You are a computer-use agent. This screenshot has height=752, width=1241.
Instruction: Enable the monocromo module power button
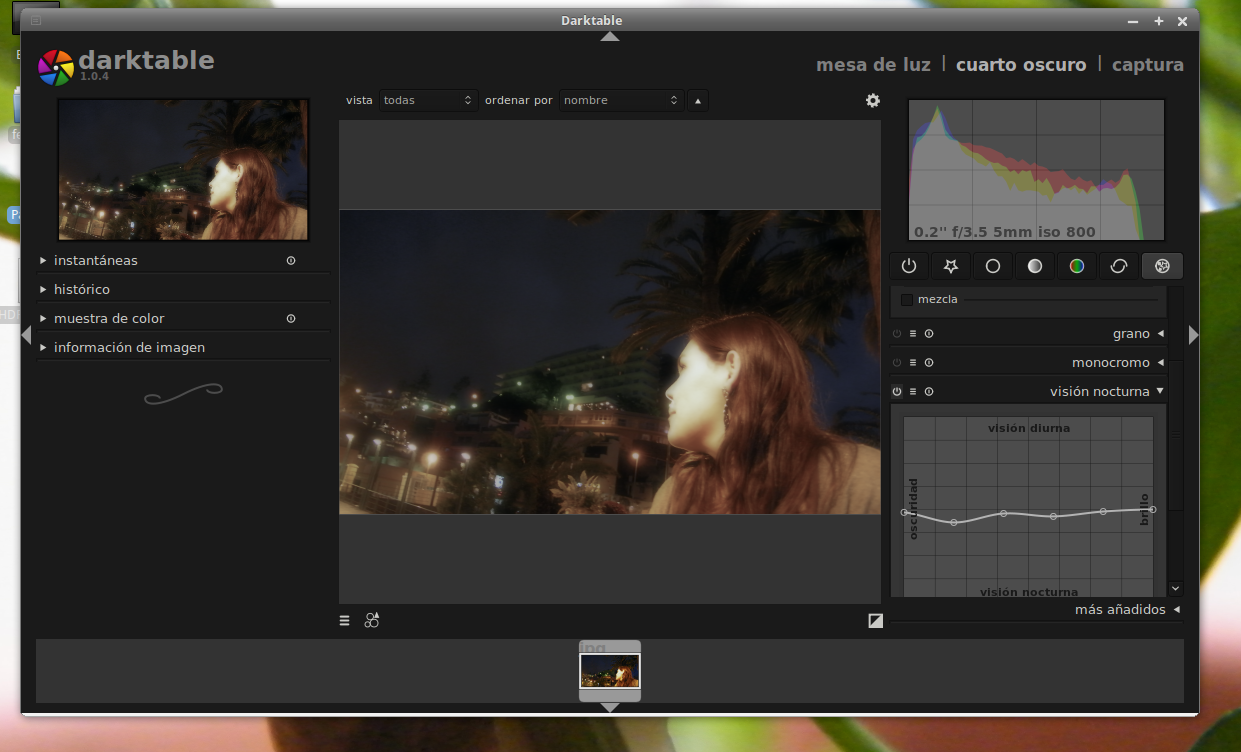coord(897,363)
